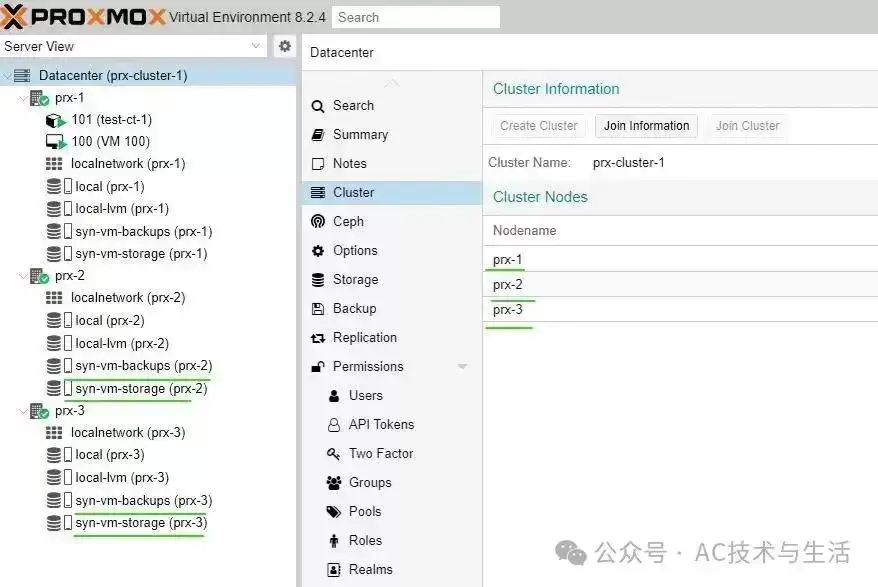Select the prx-1 row in Cluster Nodes

(680, 259)
